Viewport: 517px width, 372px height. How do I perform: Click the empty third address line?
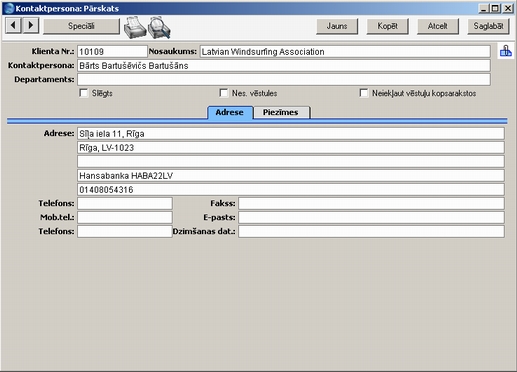click(x=291, y=162)
